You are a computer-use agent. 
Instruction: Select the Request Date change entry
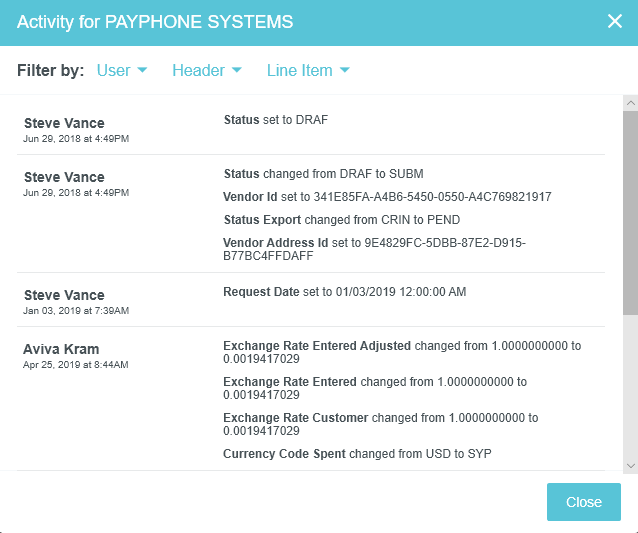[345, 292]
